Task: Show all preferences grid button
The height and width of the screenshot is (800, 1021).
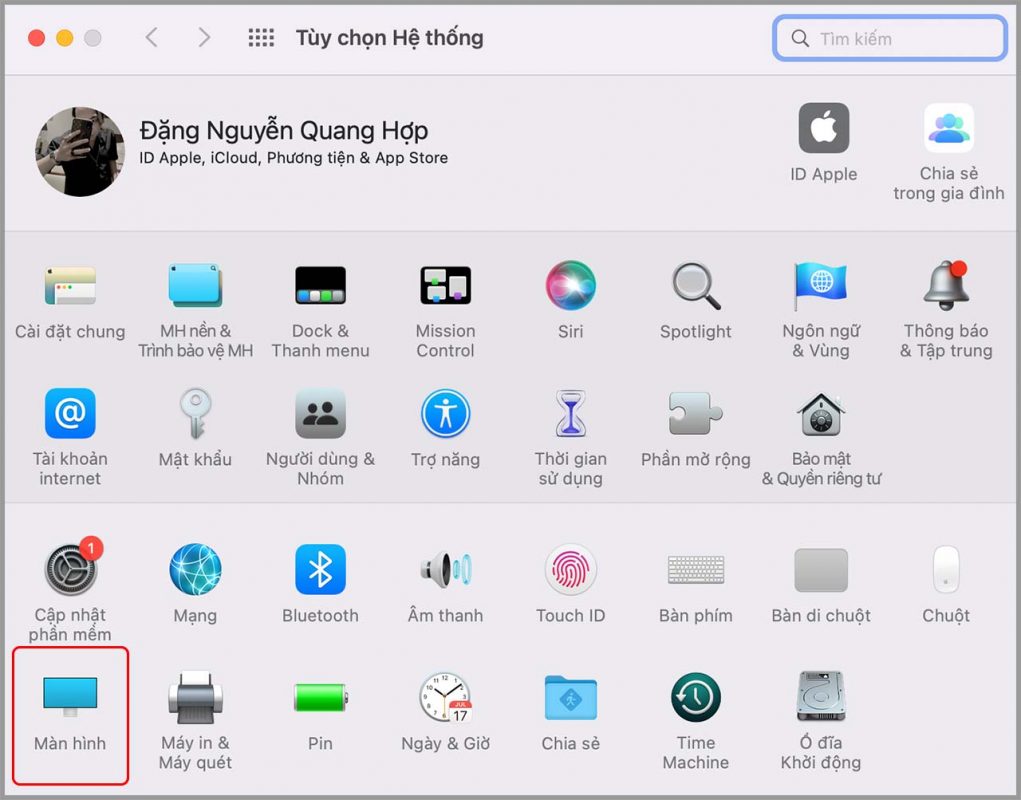Action: pos(261,38)
